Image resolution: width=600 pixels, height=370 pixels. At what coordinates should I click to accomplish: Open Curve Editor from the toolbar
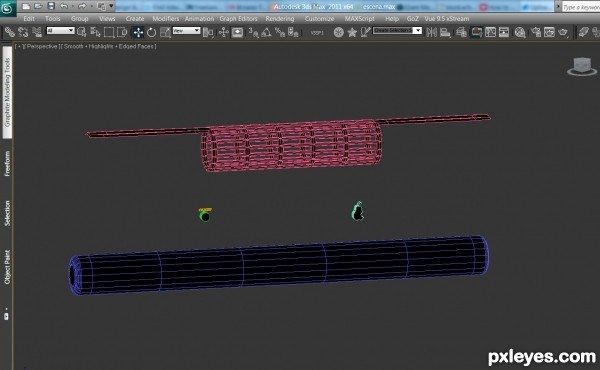coord(490,33)
